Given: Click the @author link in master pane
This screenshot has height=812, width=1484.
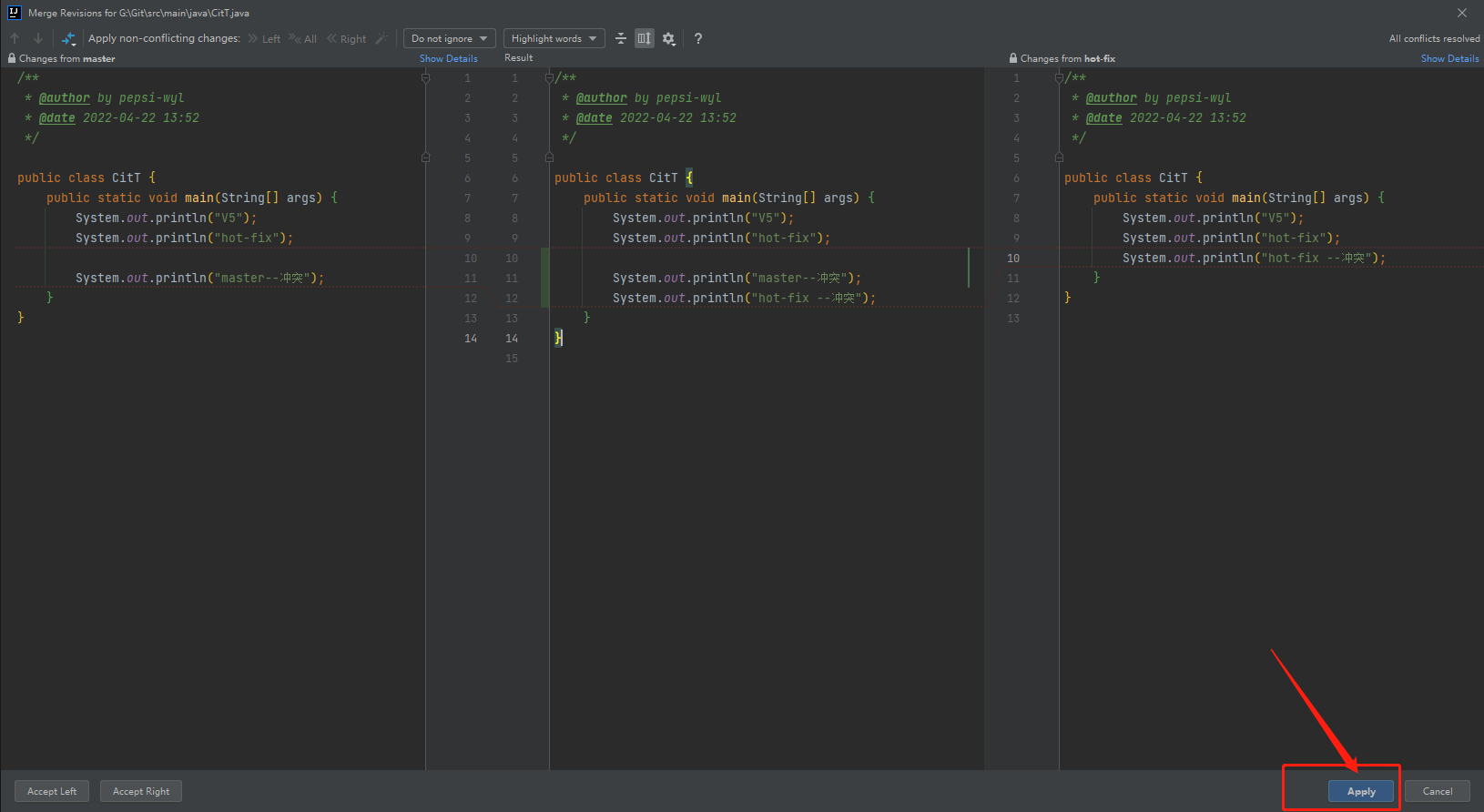Looking at the screenshot, I should coord(65,97).
